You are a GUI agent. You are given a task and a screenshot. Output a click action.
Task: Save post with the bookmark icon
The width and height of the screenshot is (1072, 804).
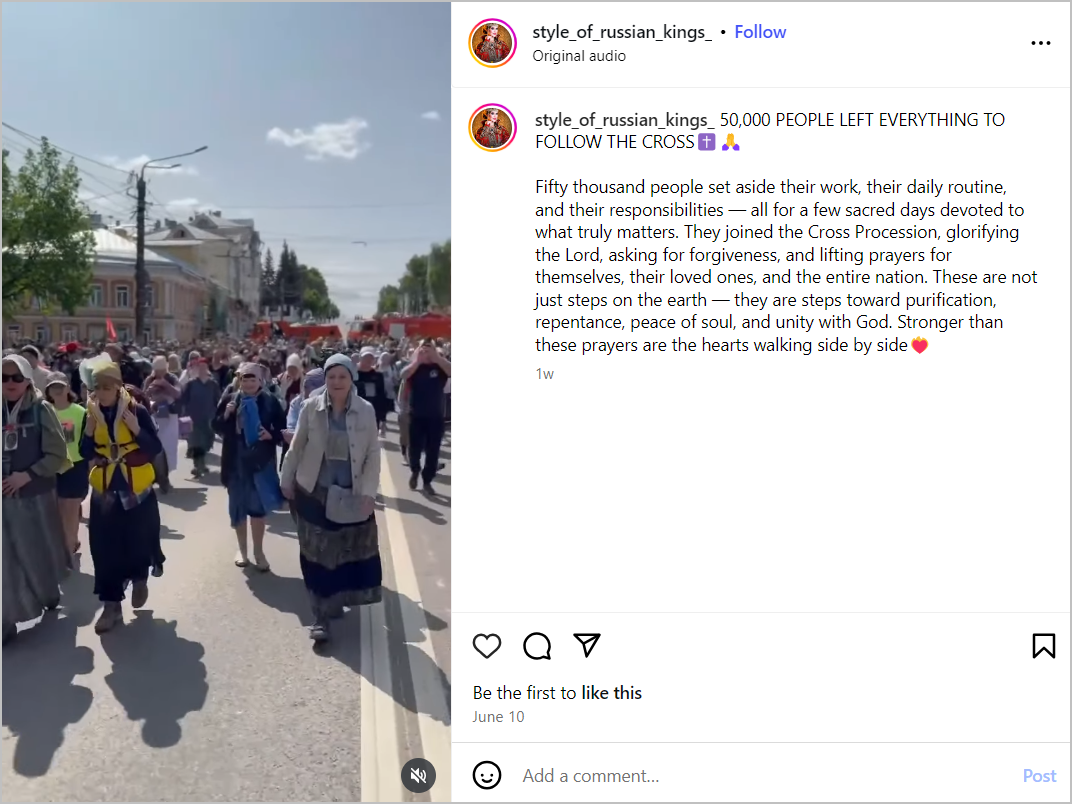point(1043,645)
